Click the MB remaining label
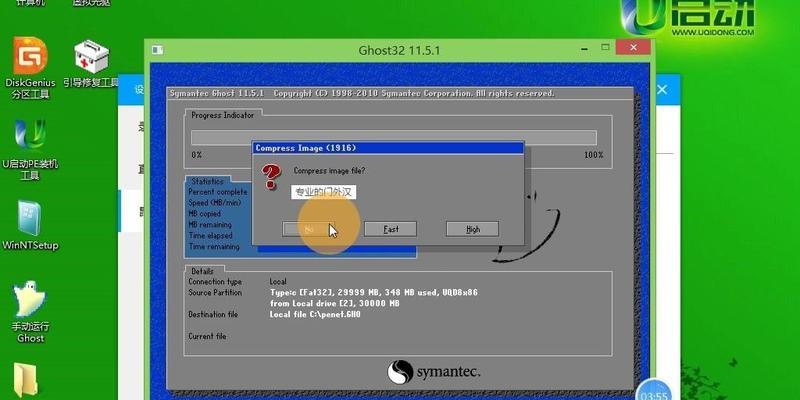 click(x=210, y=224)
